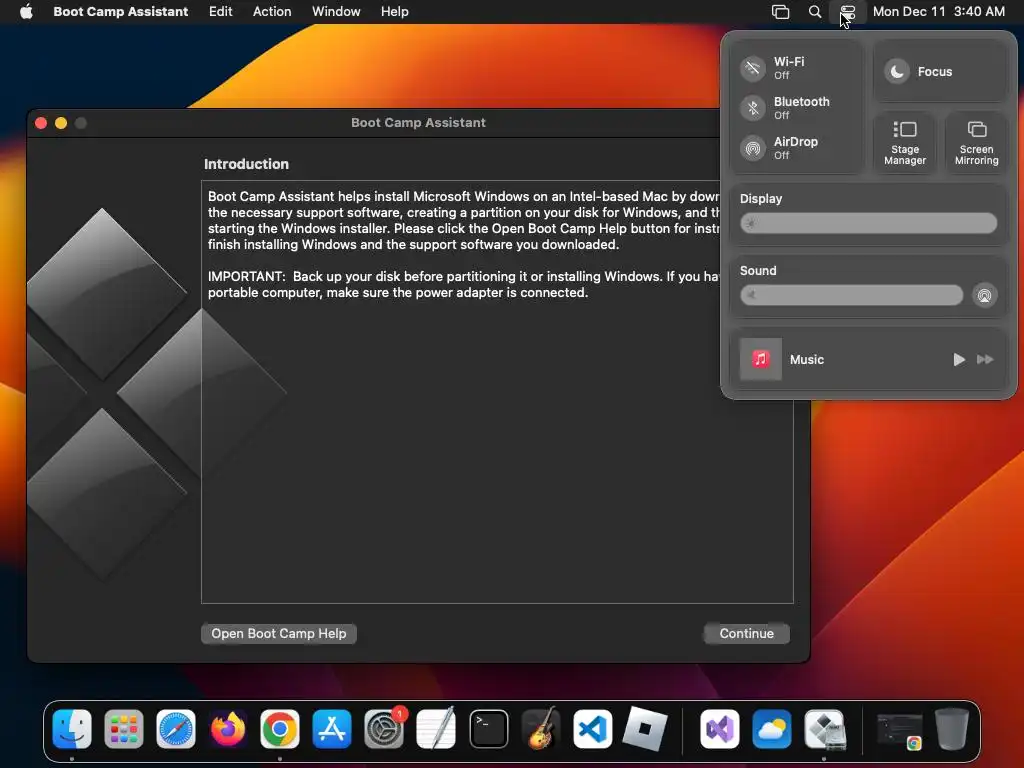The height and width of the screenshot is (768, 1024).
Task: Open the Apple menu
Action: coord(26,12)
